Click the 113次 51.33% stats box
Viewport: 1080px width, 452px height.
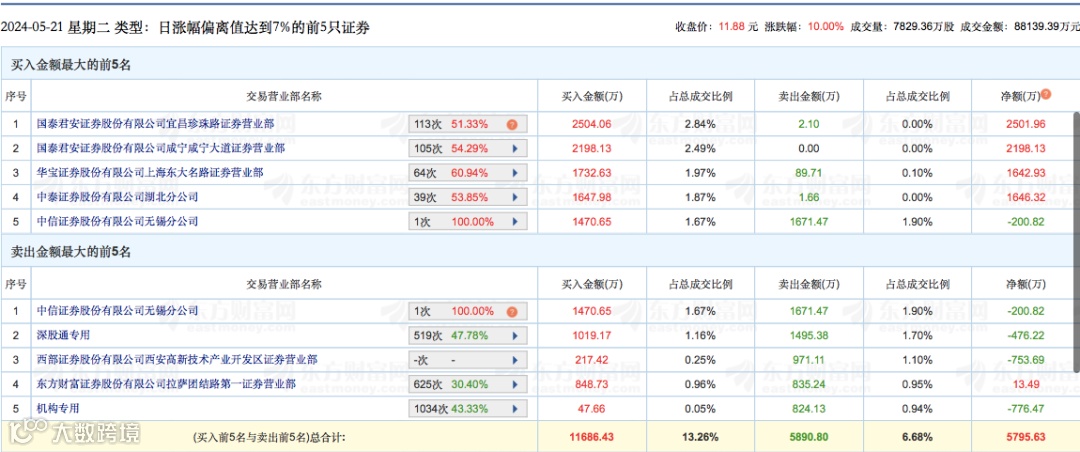tap(468, 125)
